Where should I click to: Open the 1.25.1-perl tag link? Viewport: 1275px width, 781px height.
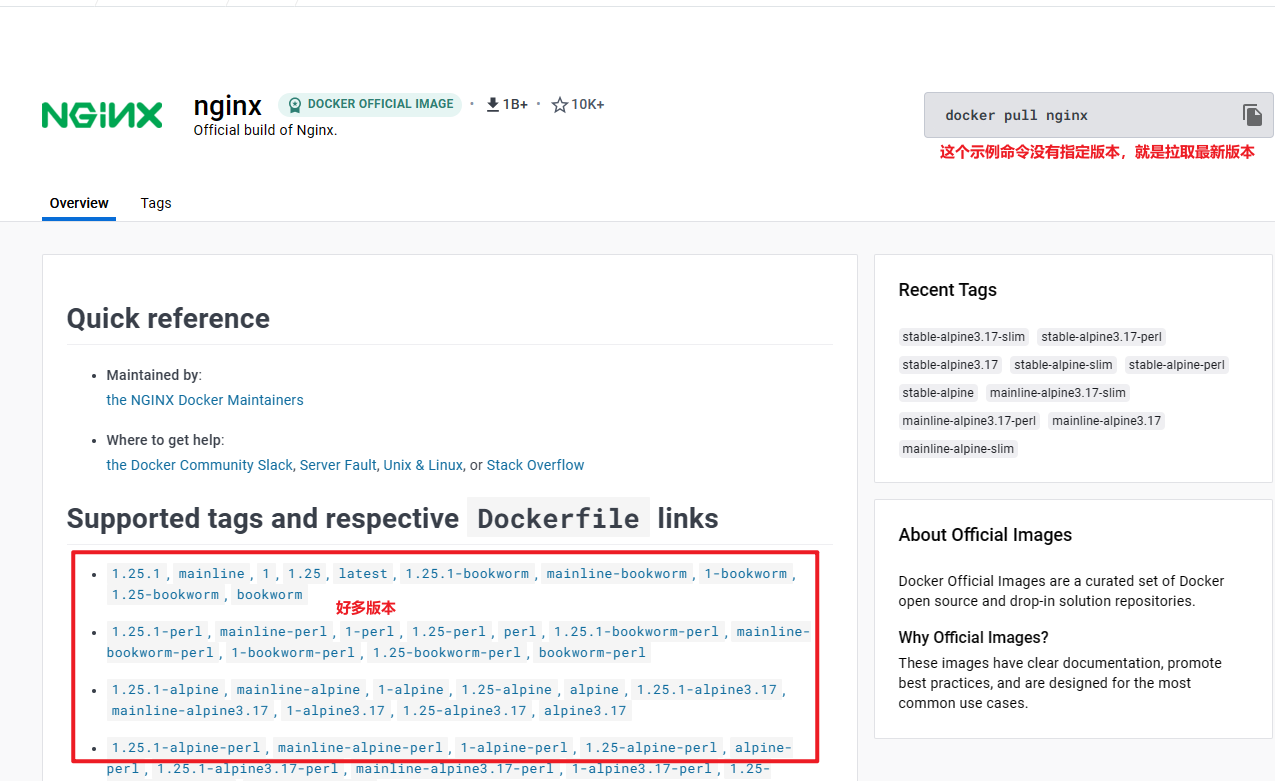tap(157, 632)
